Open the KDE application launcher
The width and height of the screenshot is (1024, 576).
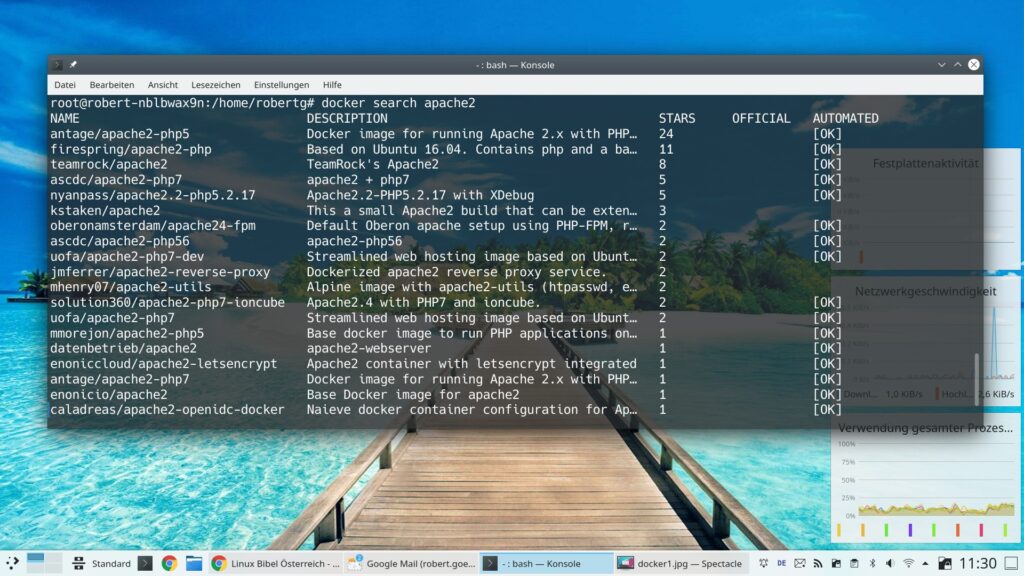12,563
